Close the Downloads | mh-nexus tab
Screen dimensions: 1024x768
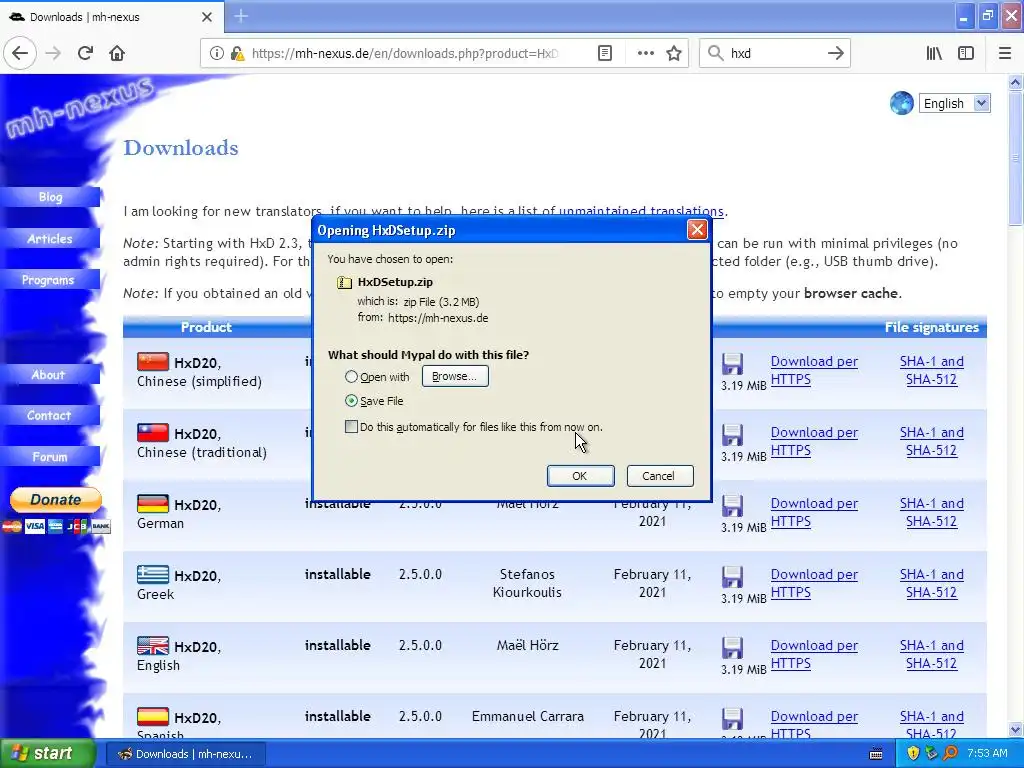pyautogui.click(x=207, y=17)
